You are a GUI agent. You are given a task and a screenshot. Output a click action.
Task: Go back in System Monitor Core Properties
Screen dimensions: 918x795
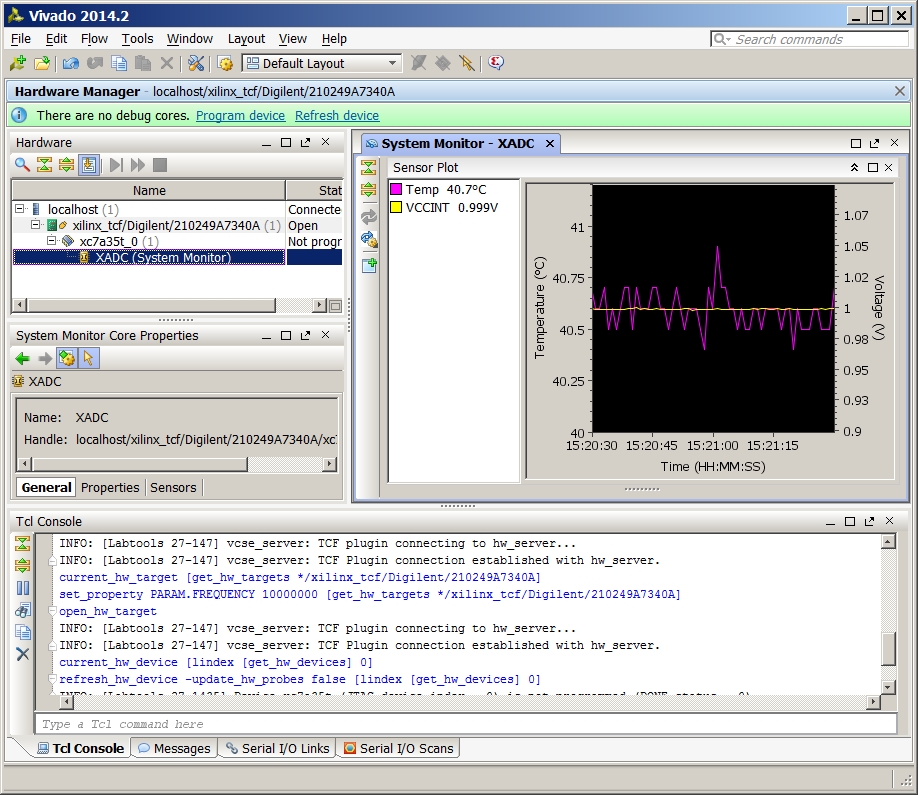[23, 358]
